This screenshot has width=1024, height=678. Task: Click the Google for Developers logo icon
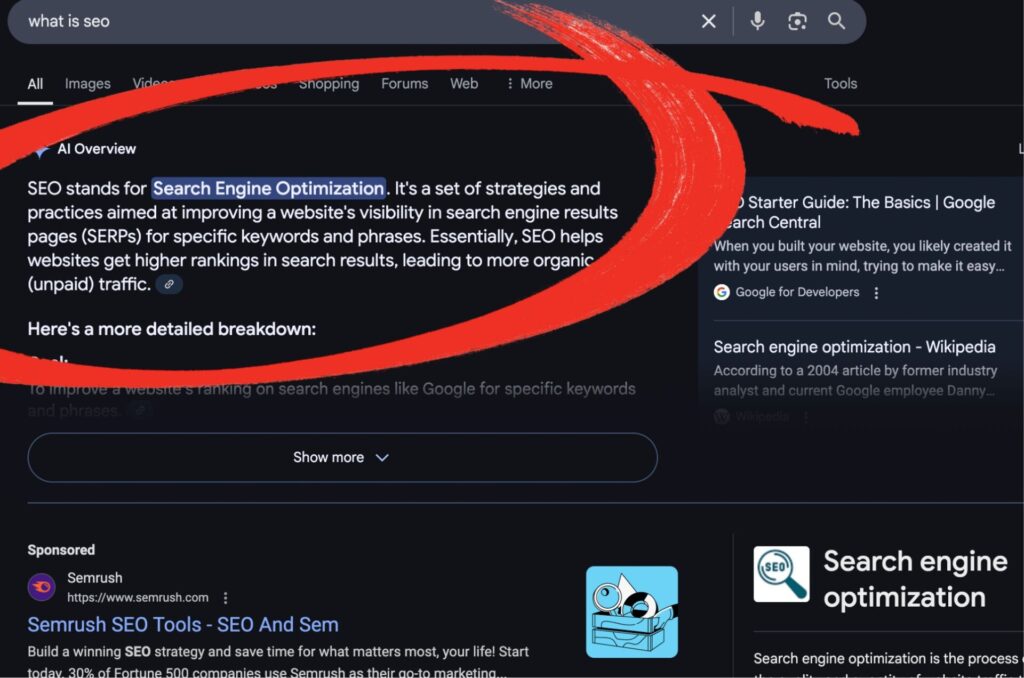[x=721, y=292]
